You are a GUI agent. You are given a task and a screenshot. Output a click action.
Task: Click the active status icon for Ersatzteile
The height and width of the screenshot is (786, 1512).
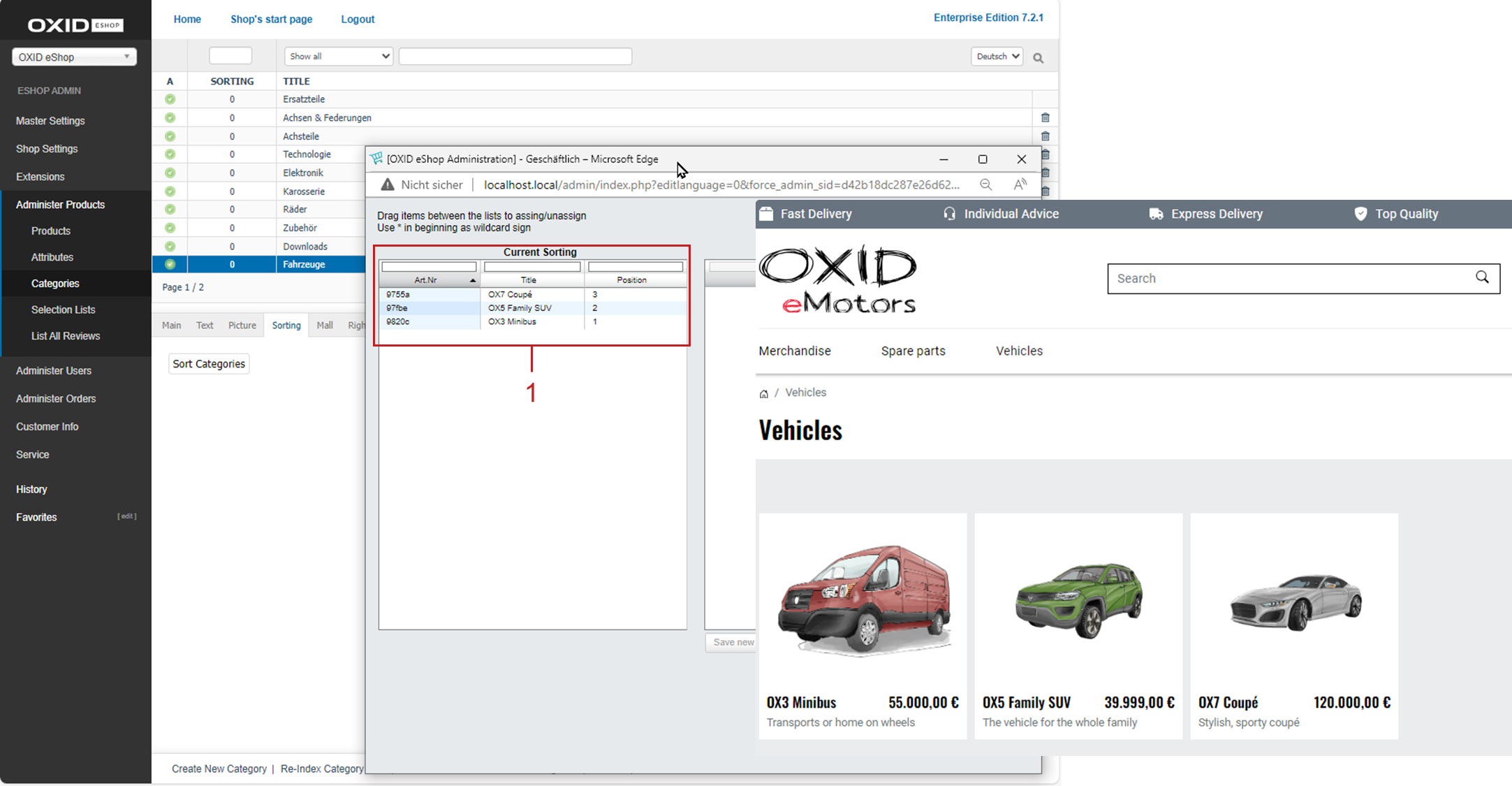[x=170, y=99]
